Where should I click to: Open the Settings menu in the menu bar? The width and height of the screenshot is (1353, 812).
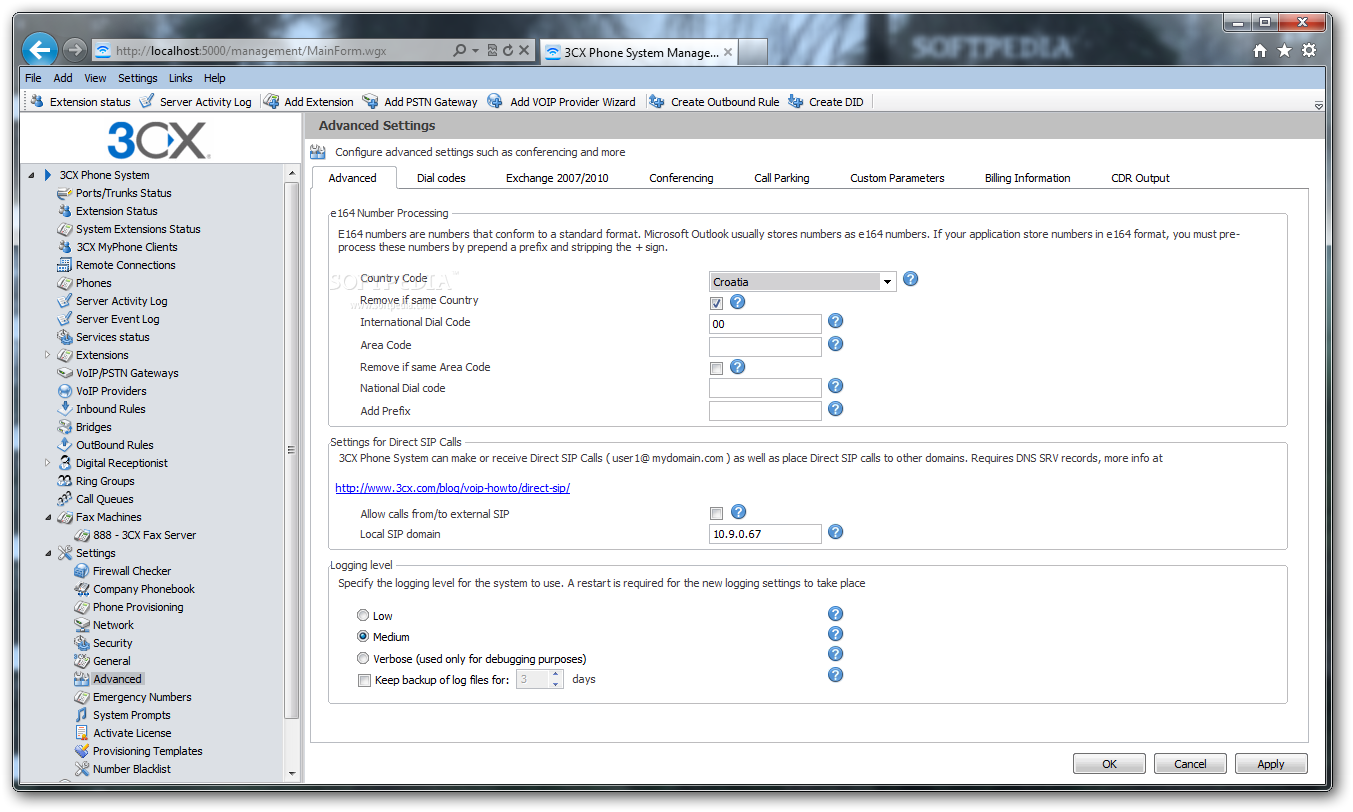tap(137, 78)
